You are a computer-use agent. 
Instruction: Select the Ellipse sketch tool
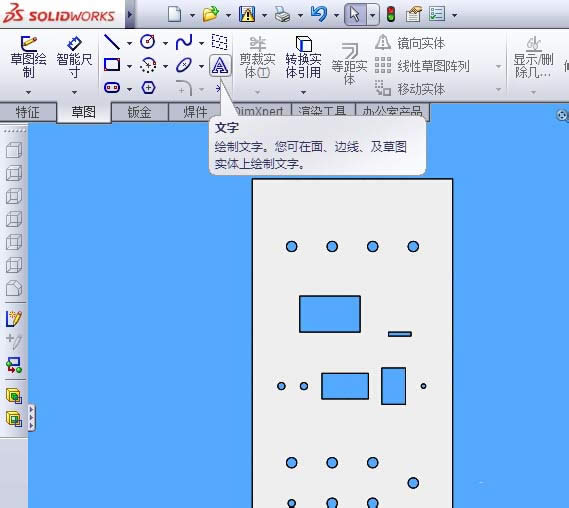184,65
